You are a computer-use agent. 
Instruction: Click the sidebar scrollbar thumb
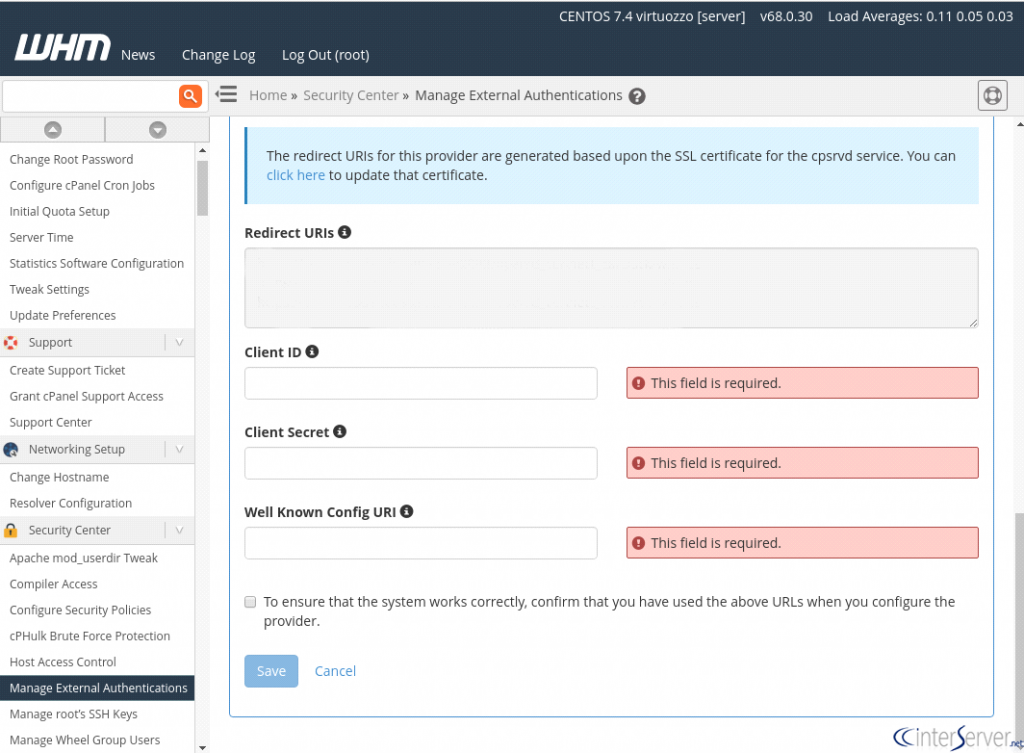pyautogui.click(x=202, y=188)
